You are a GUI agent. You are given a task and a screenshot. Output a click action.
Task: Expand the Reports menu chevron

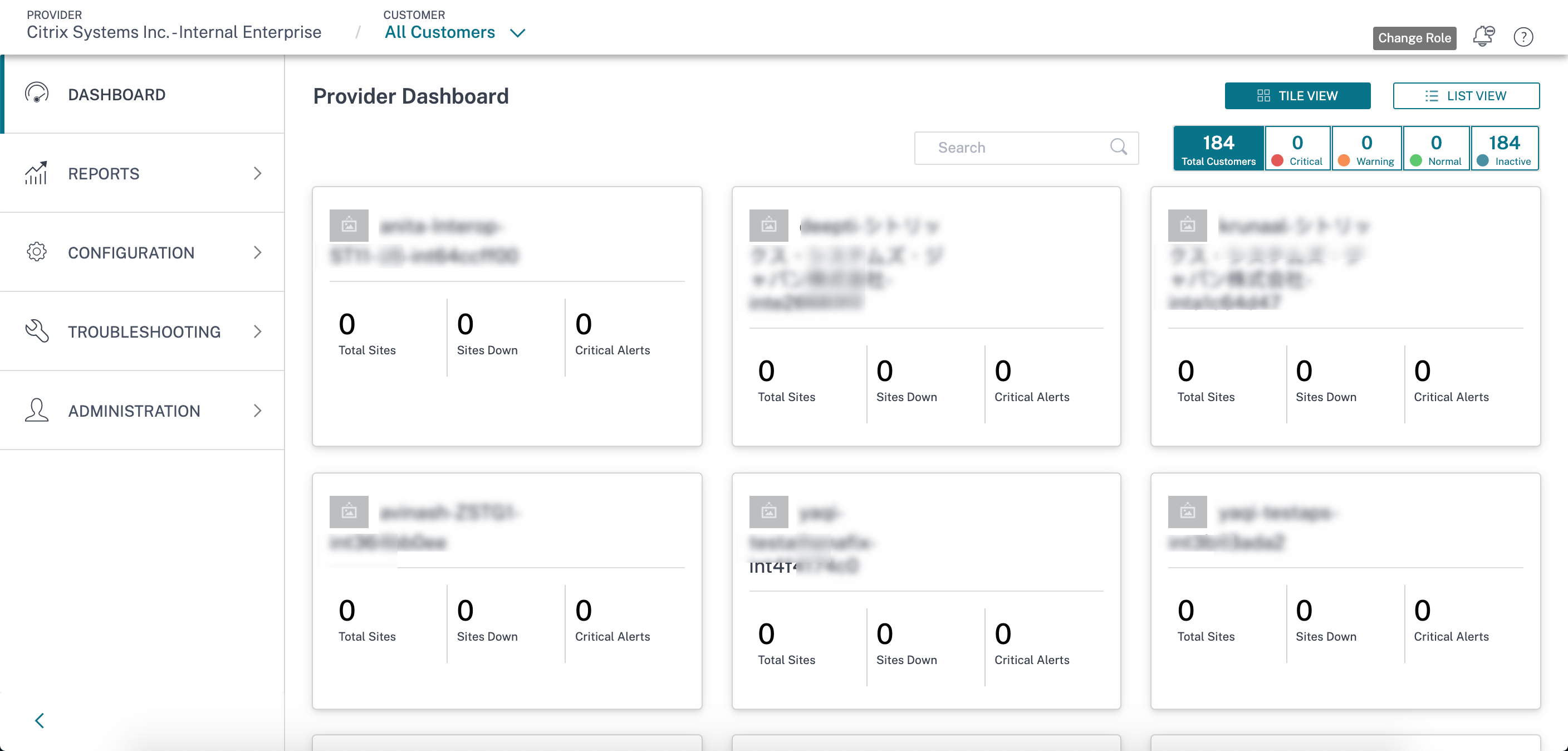click(x=257, y=174)
